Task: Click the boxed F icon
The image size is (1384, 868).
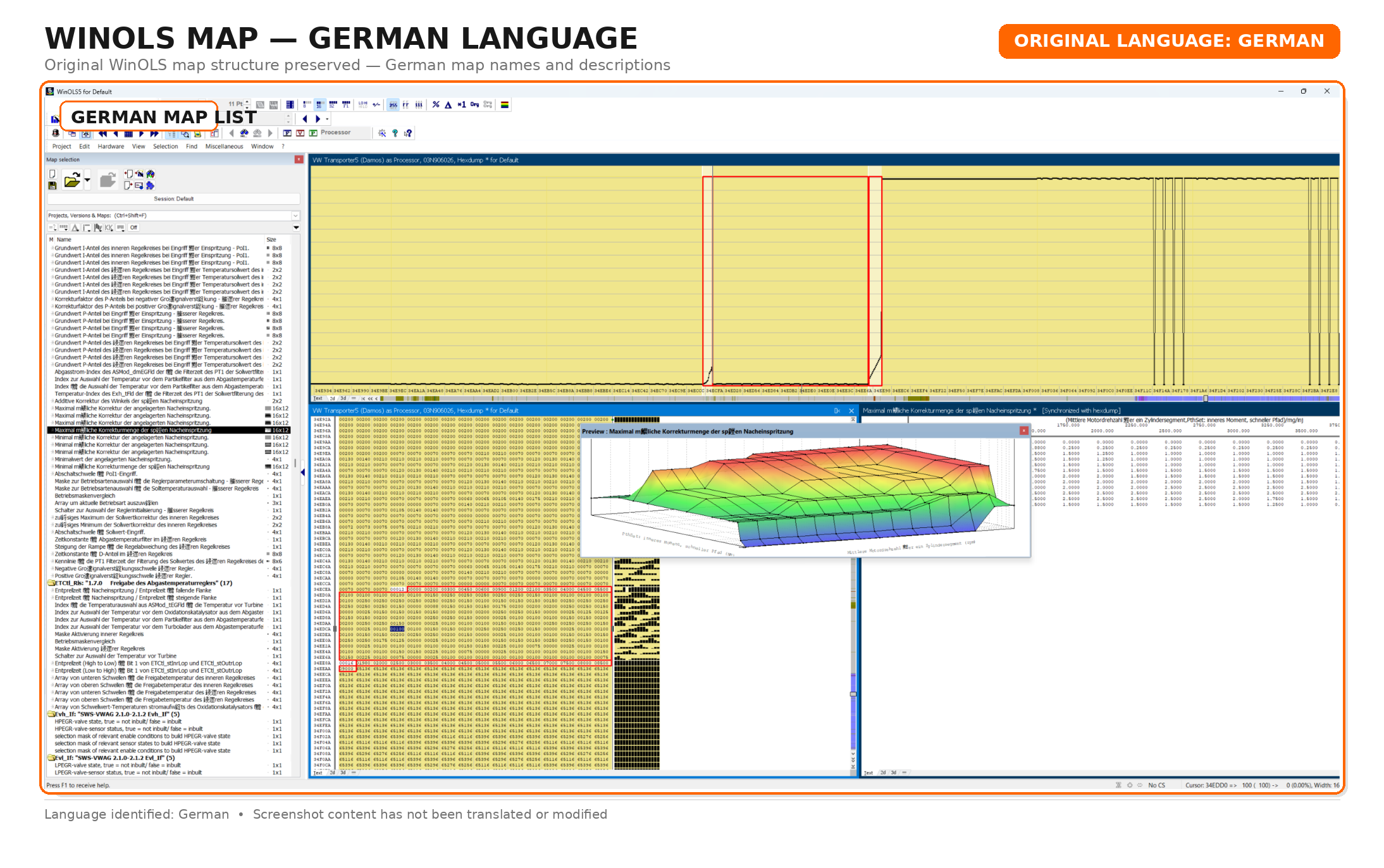Action: 287,133
